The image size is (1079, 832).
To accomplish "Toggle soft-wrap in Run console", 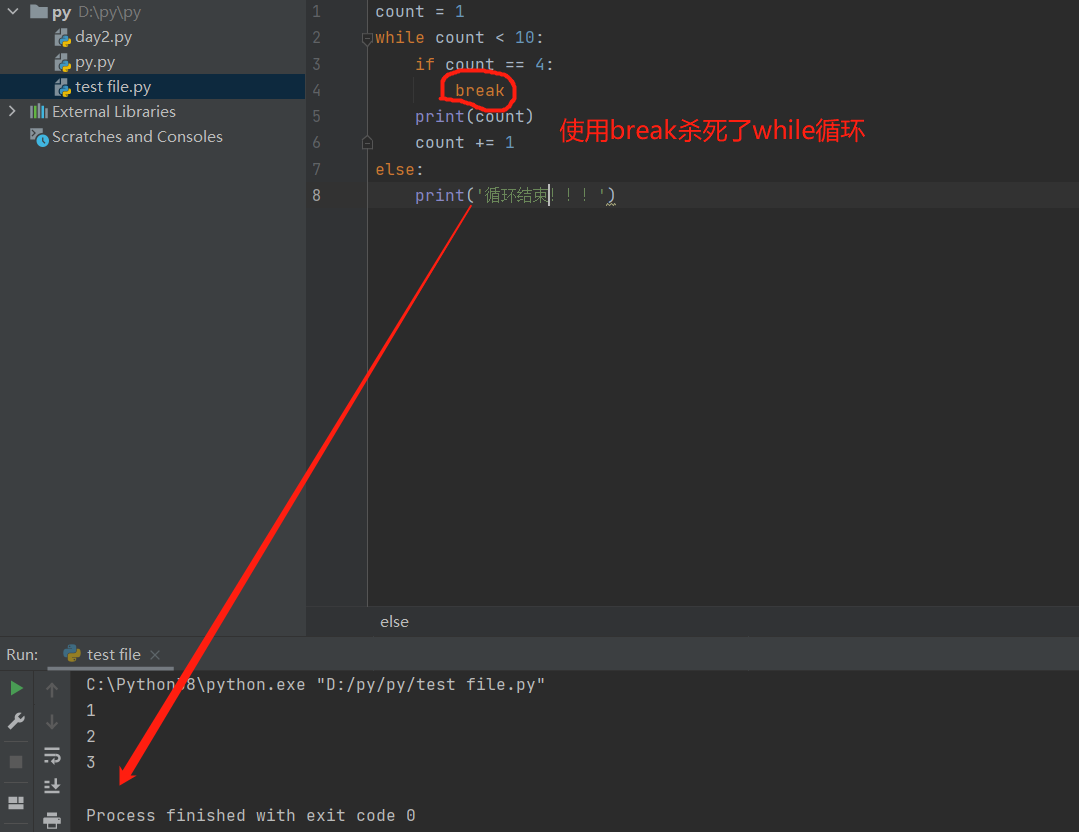I will pos(52,755).
